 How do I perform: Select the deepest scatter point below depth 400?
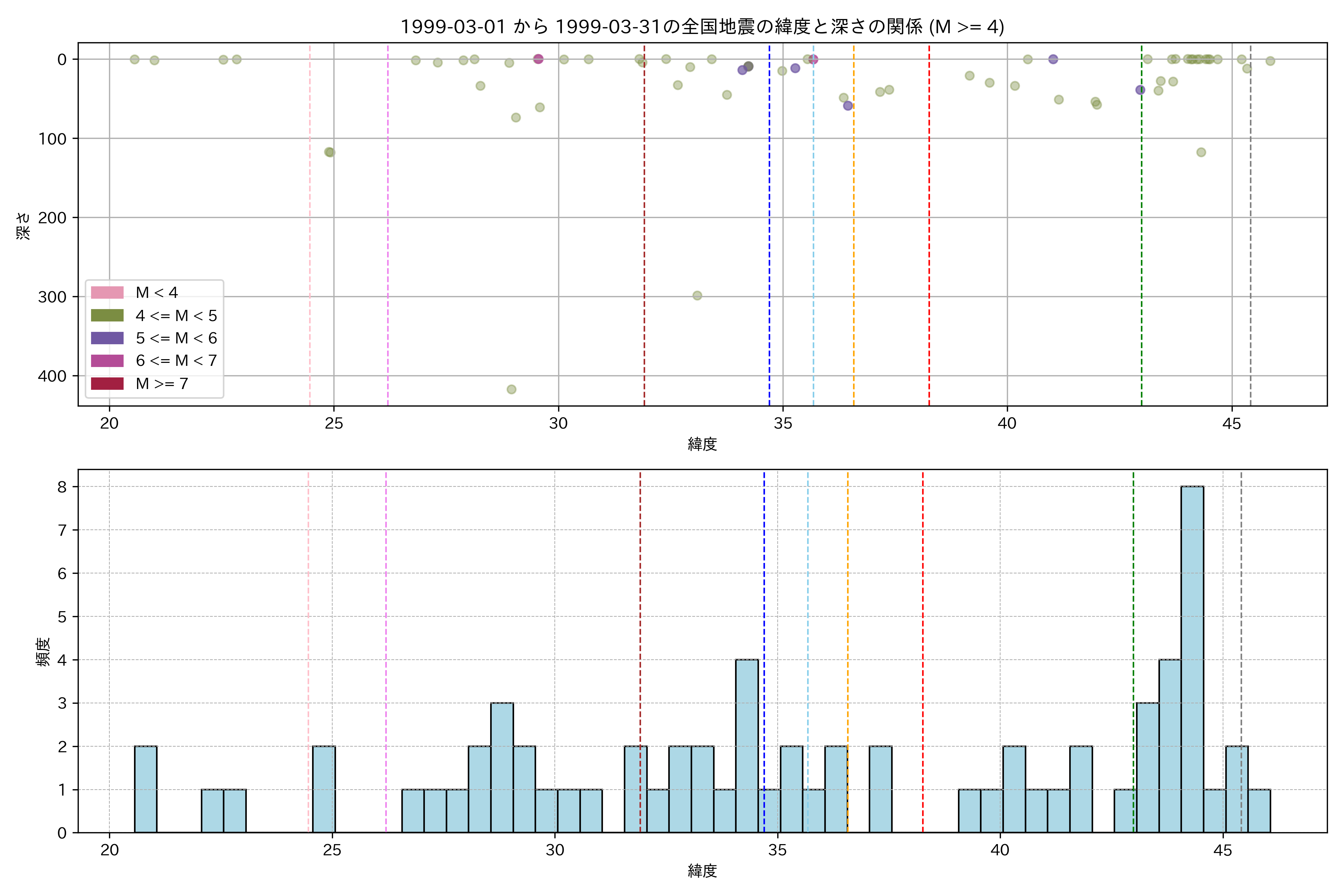[x=511, y=389]
